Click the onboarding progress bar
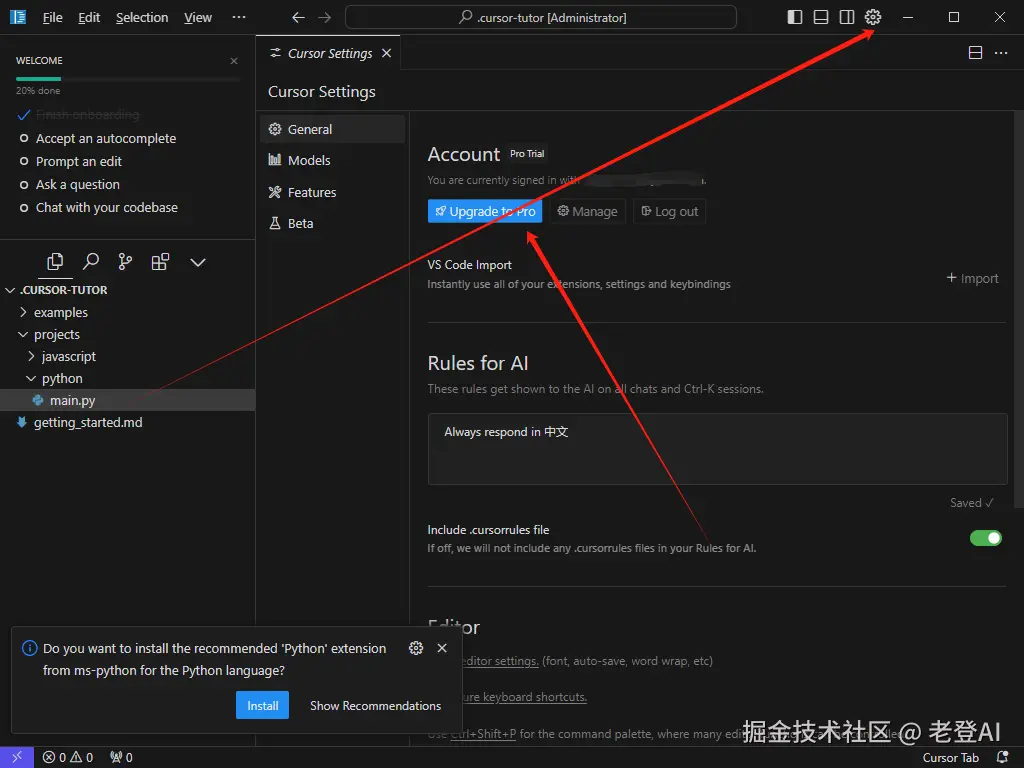The height and width of the screenshot is (768, 1024). point(128,79)
